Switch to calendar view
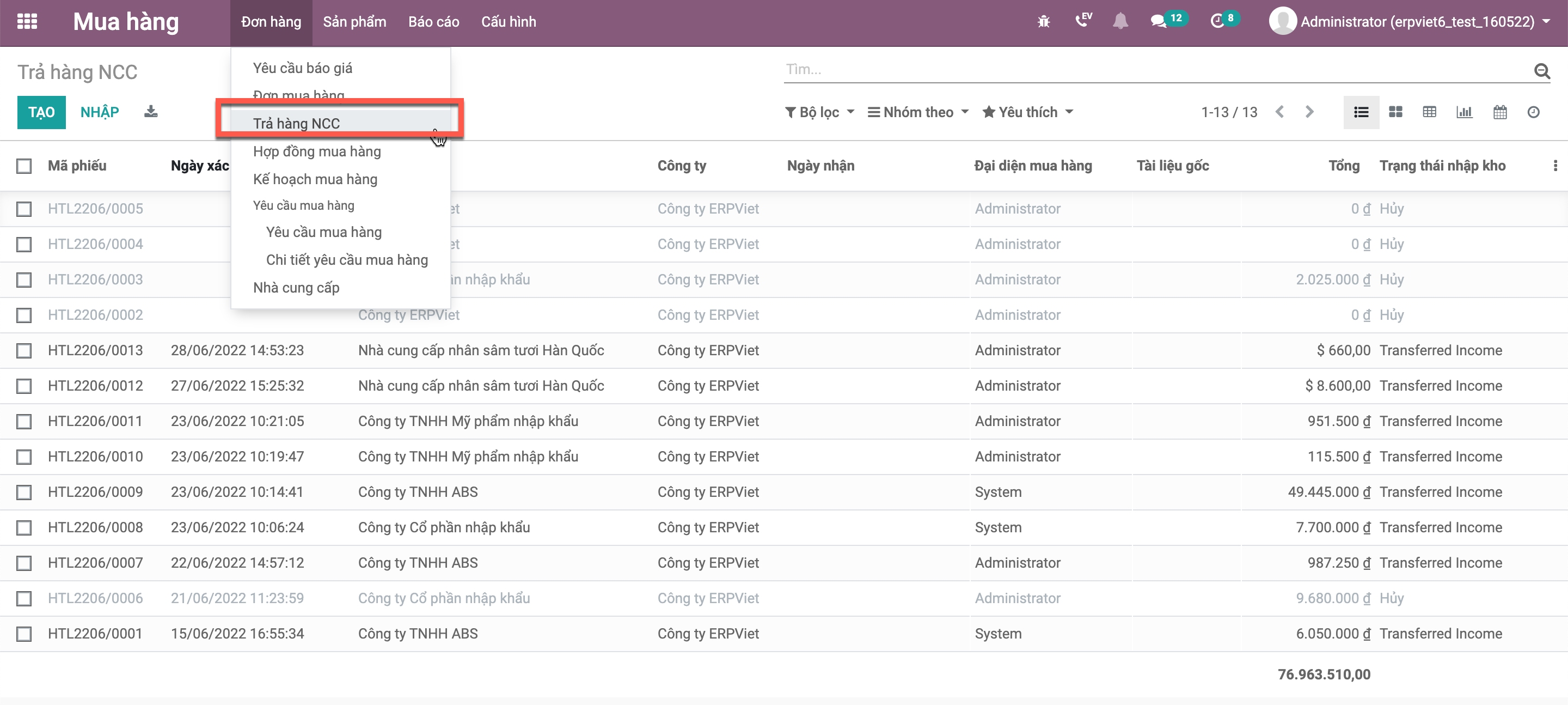 coord(1499,112)
